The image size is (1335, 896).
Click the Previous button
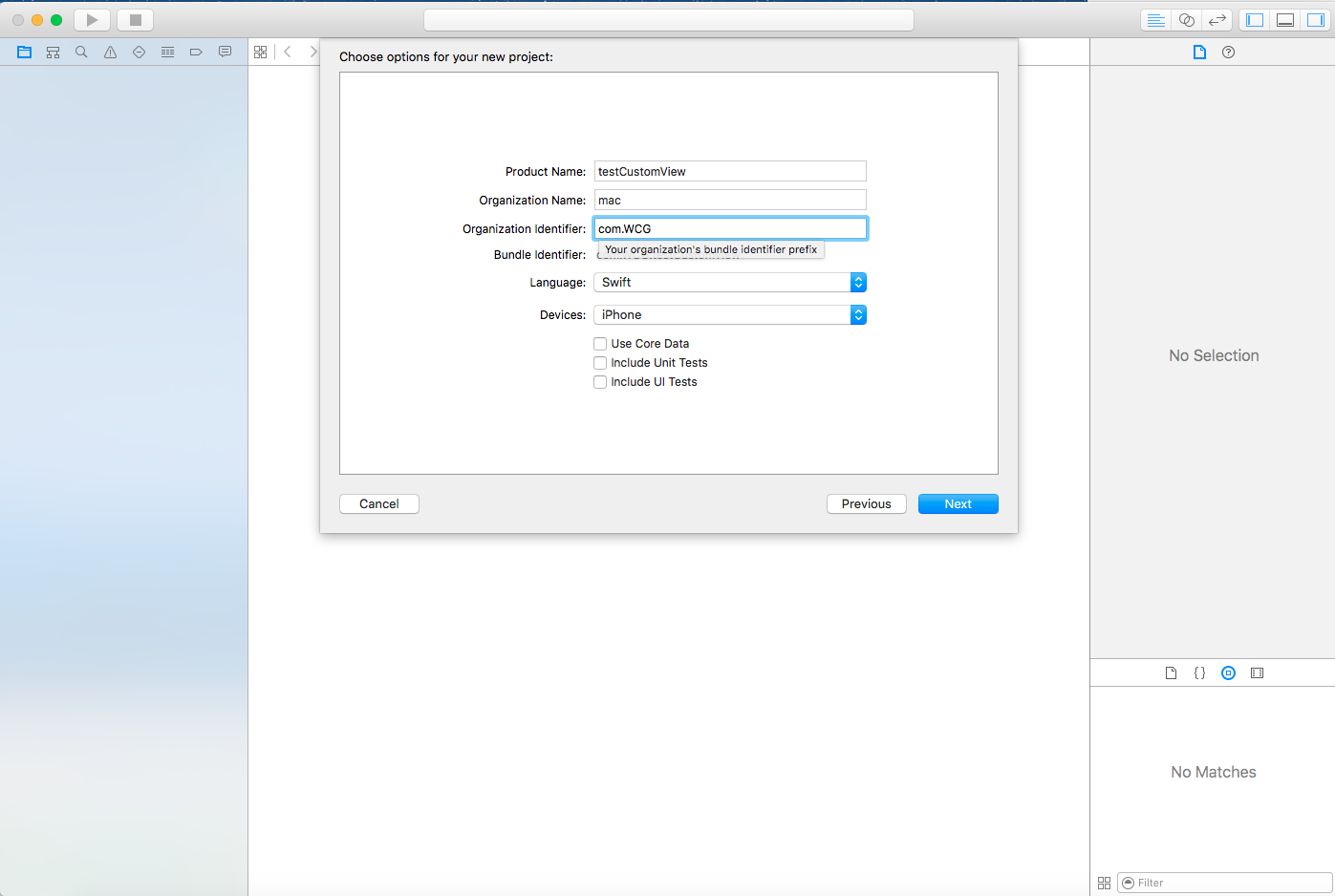pos(867,504)
